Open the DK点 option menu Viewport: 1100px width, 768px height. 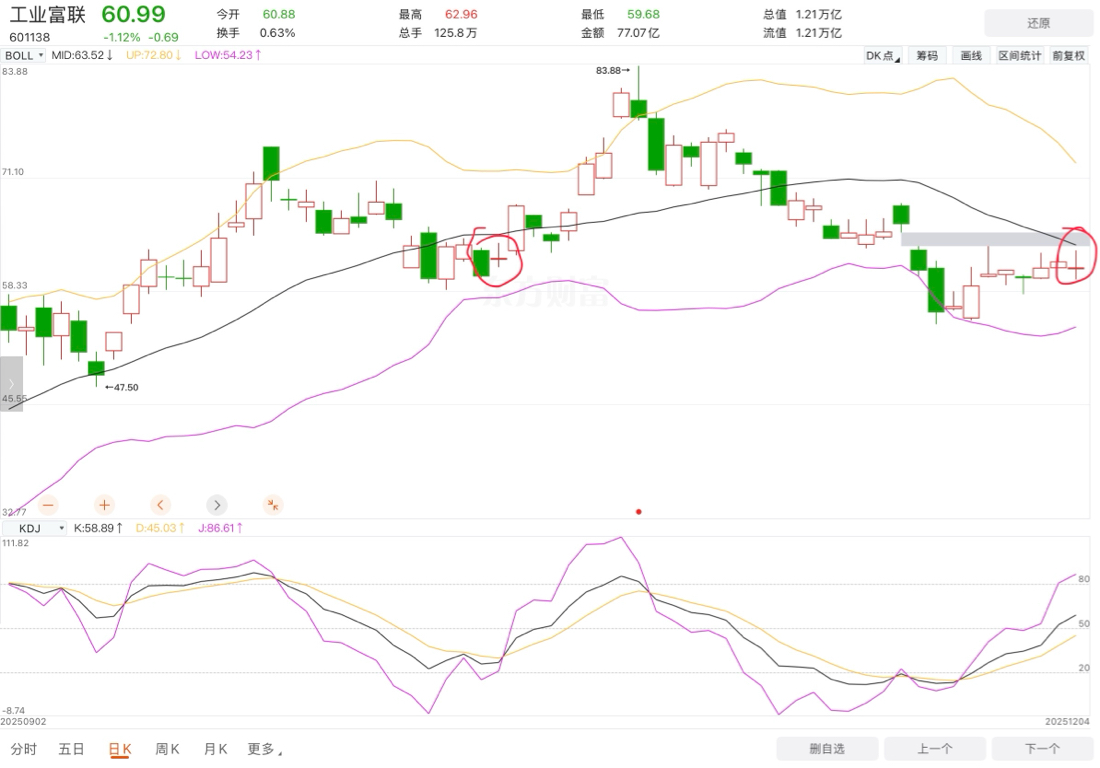883,55
